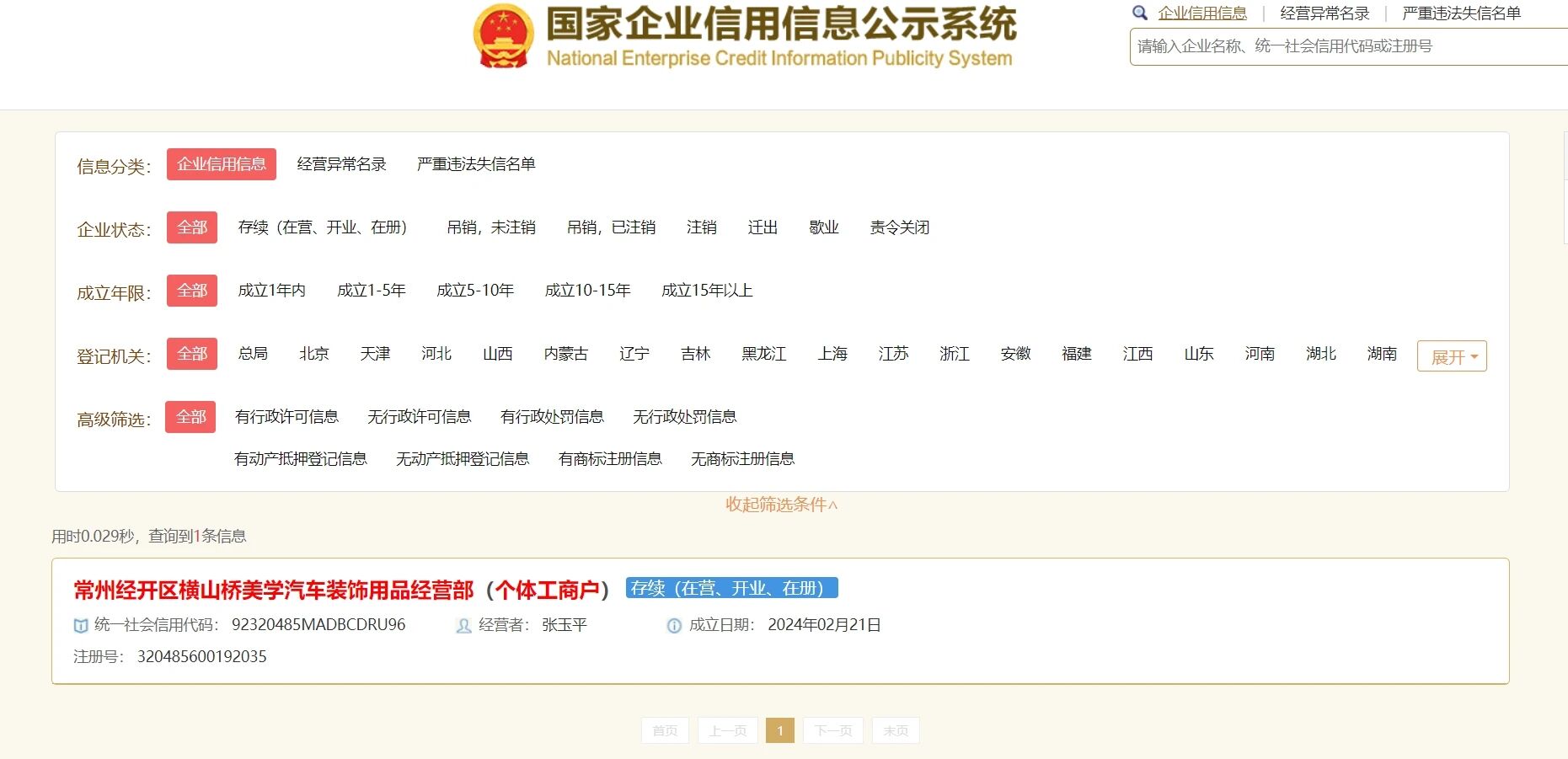The width and height of the screenshot is (1568, 759).
Task: Filter by 责令关闭 status
Action: [900, 227]
